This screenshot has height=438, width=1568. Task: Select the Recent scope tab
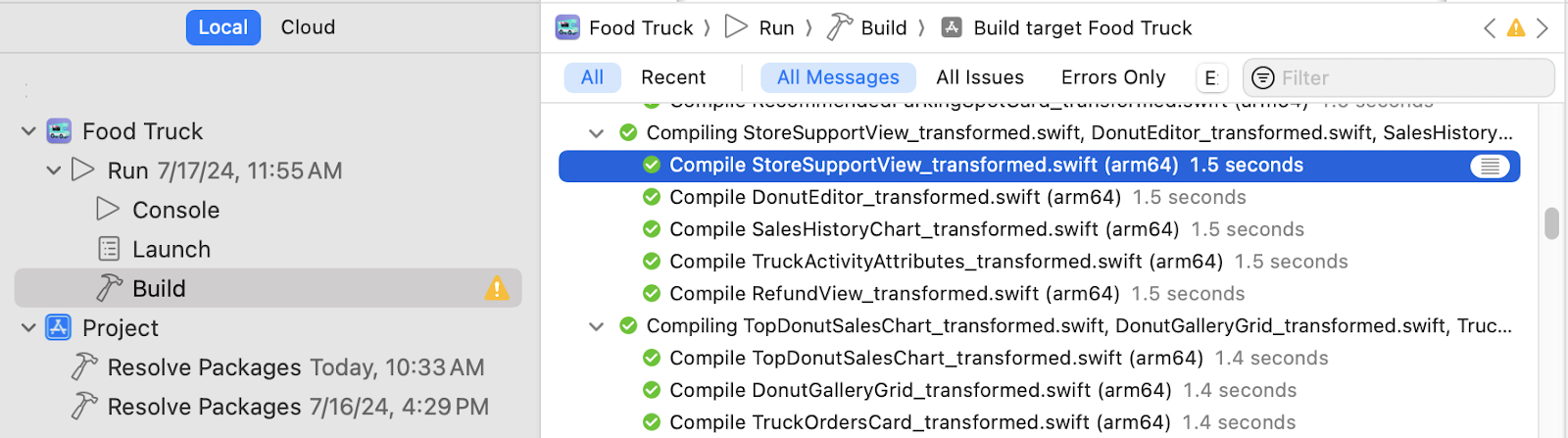(673, 77)
